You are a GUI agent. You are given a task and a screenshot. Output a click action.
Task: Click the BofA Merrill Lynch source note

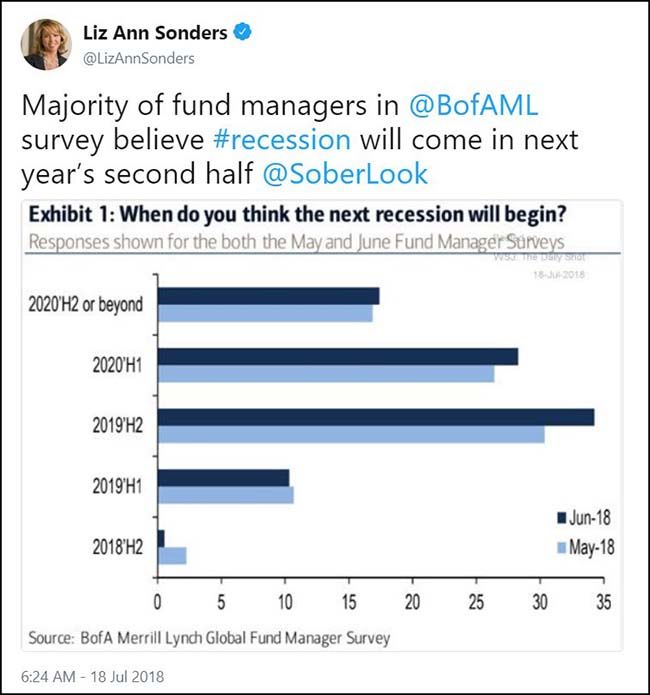[x=208, y=637]
